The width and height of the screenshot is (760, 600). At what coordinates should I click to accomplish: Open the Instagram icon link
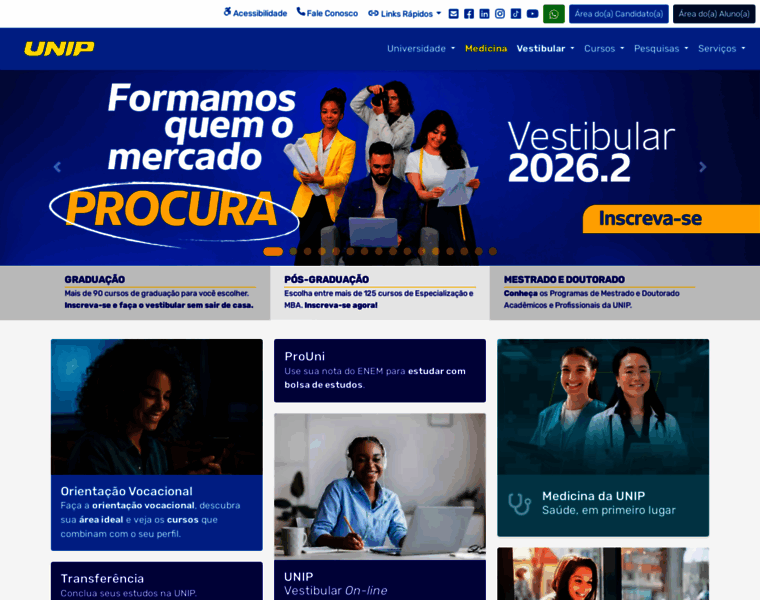tap(500, 14)
